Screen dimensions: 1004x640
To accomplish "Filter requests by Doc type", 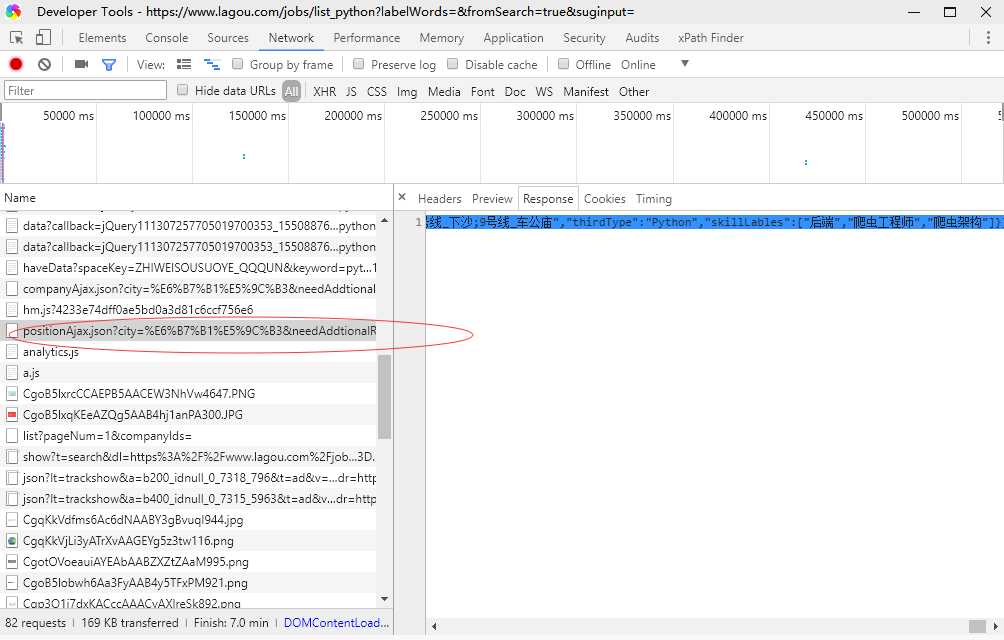I will click(515, 92).
